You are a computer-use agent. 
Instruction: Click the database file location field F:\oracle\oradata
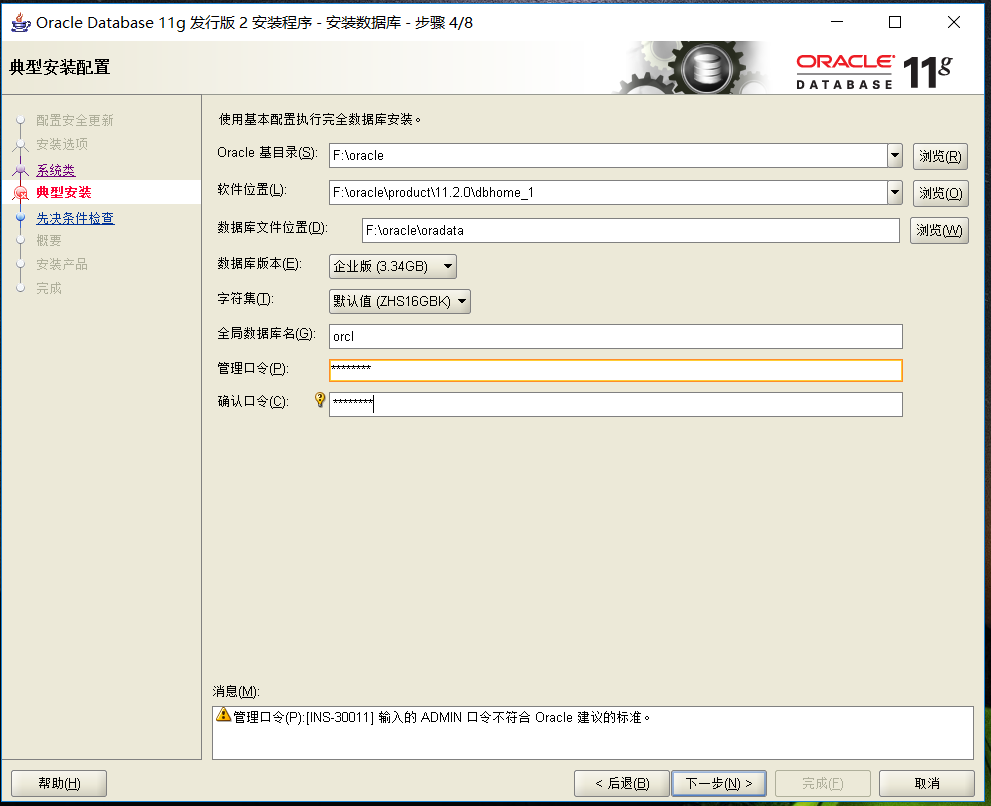tap(631, 230)
